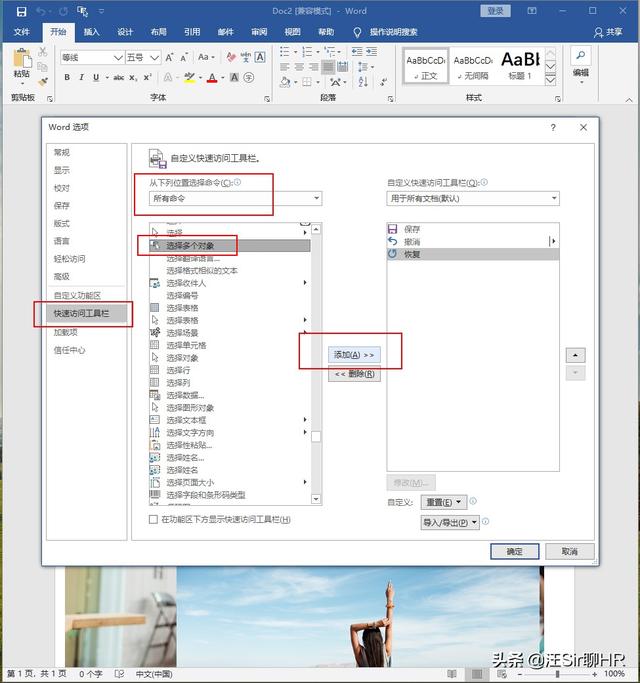Click the Add (A) >> button
640x683 pixels.
[x=354, y=355]
